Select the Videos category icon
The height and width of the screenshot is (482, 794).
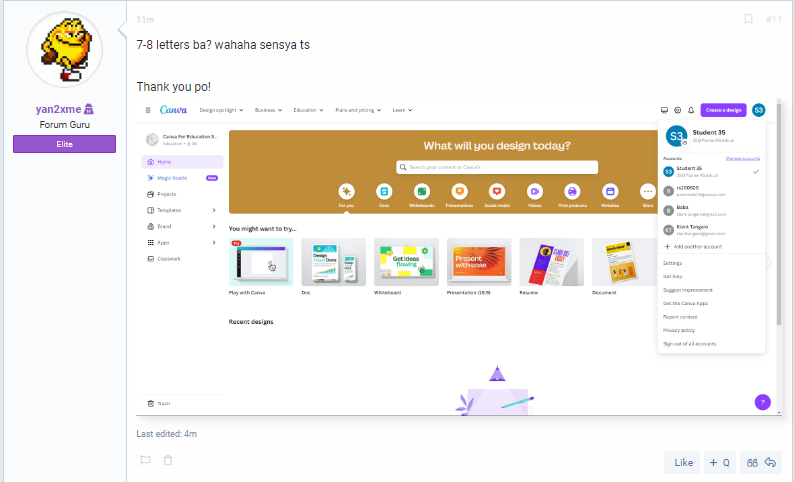coord(535,191)
